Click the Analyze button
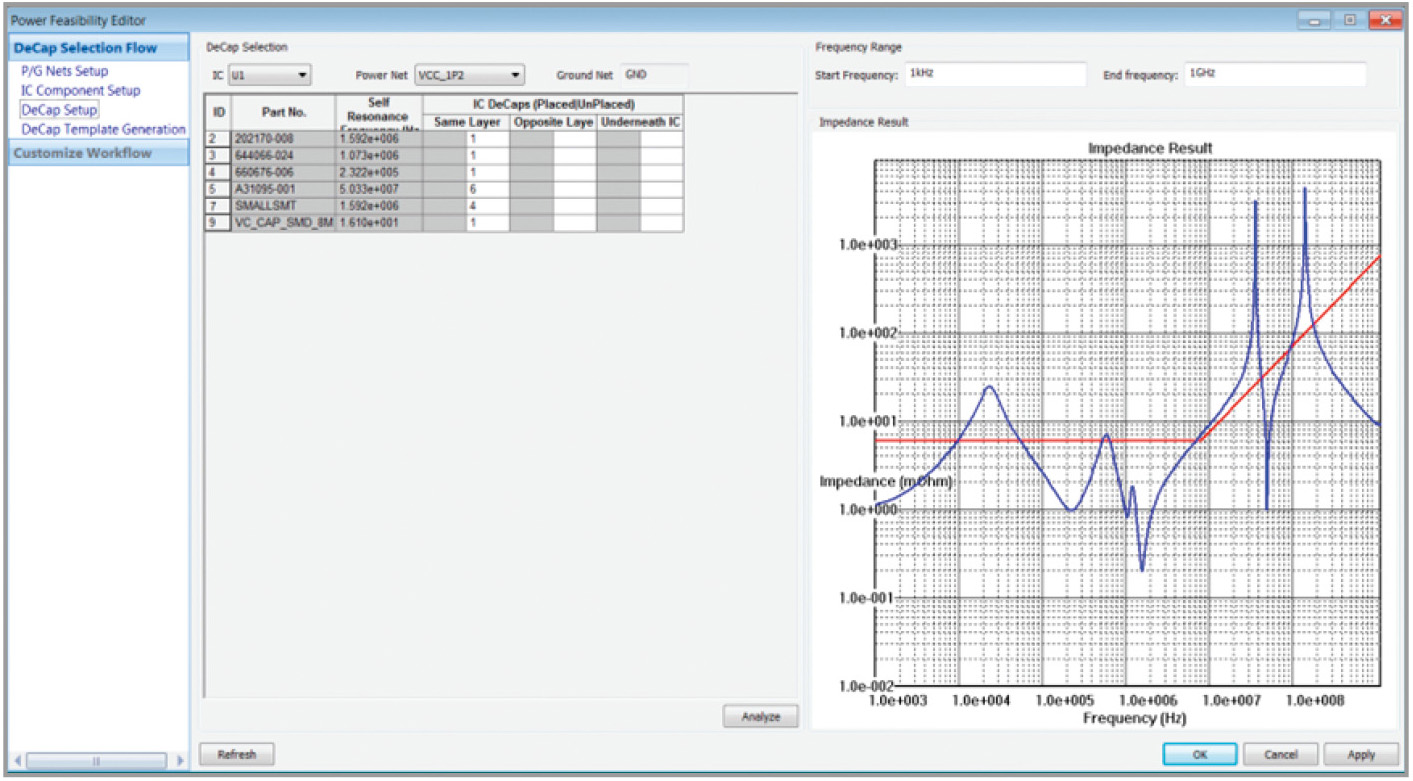This screenshot has height=781, width=1413. click(760, 716)
